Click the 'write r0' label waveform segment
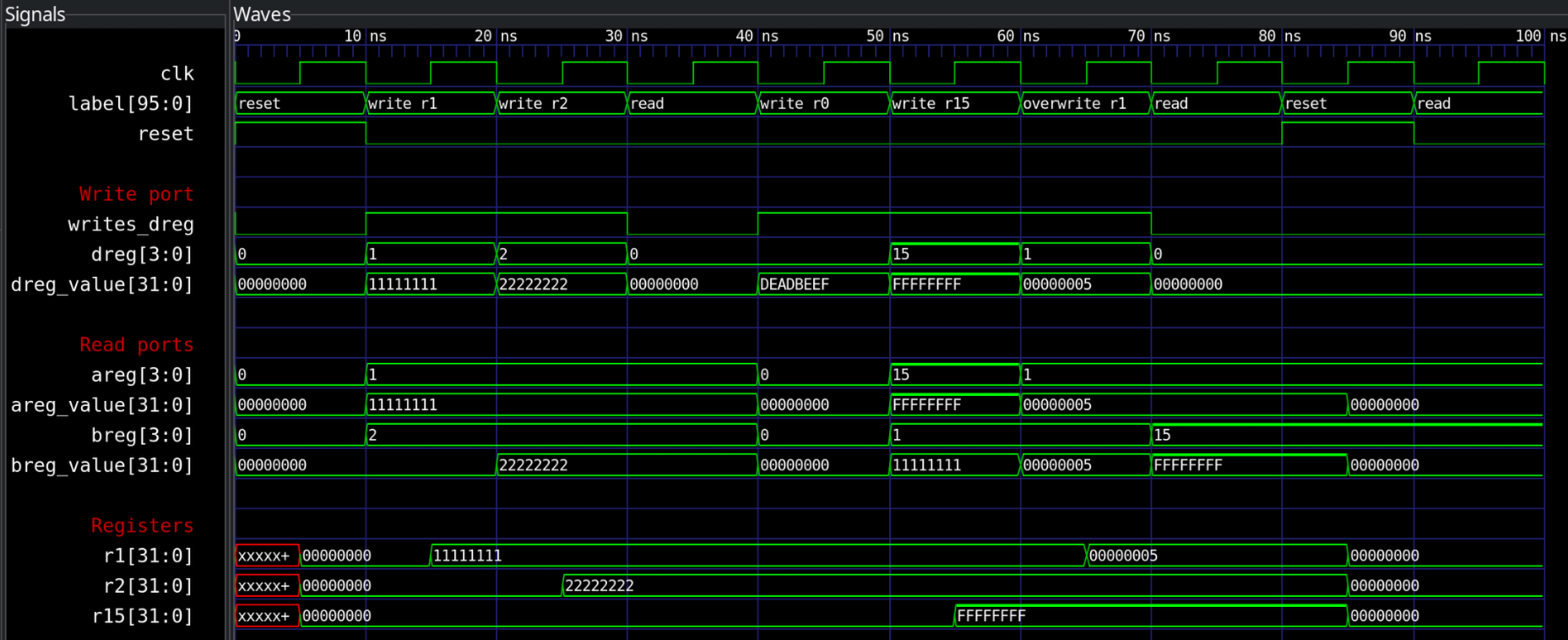 coord(823,104)
